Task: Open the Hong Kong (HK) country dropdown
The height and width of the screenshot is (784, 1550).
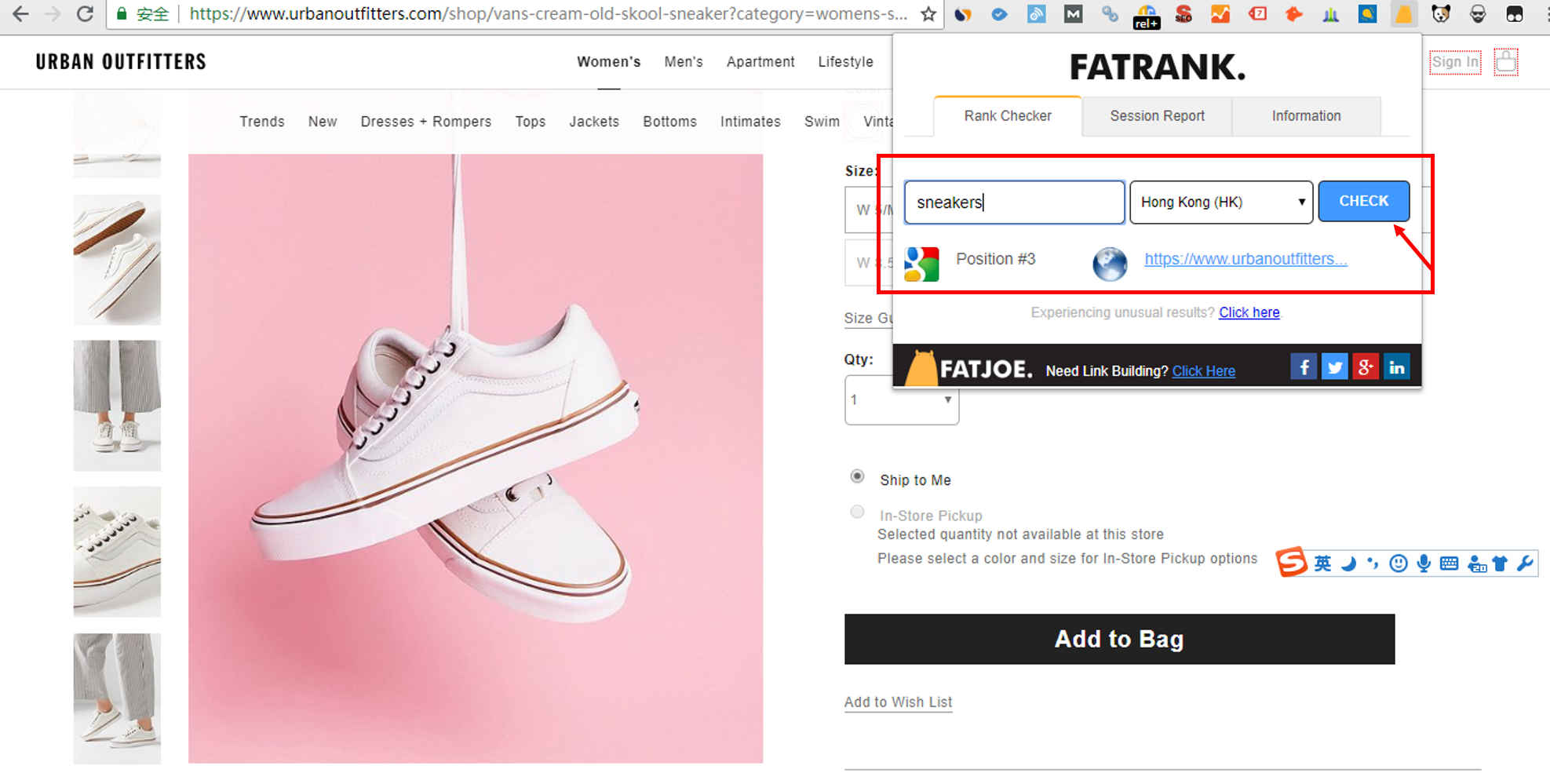Action: pos(1220,202)
